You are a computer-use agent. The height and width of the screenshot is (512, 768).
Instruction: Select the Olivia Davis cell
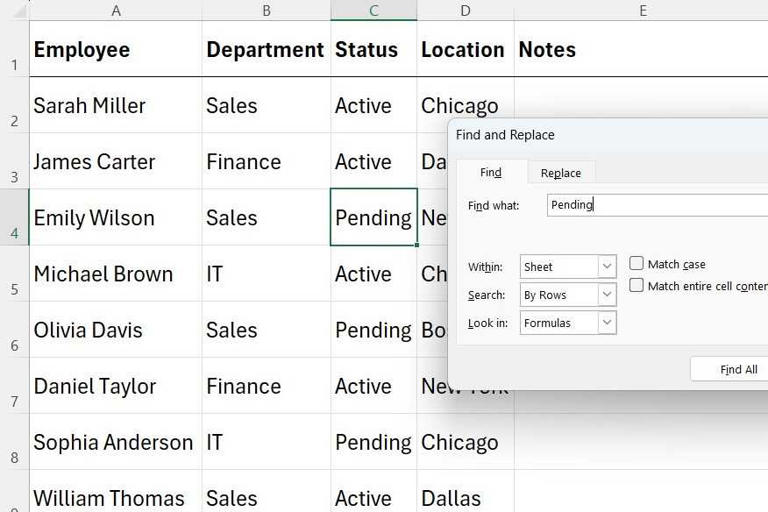116,329
